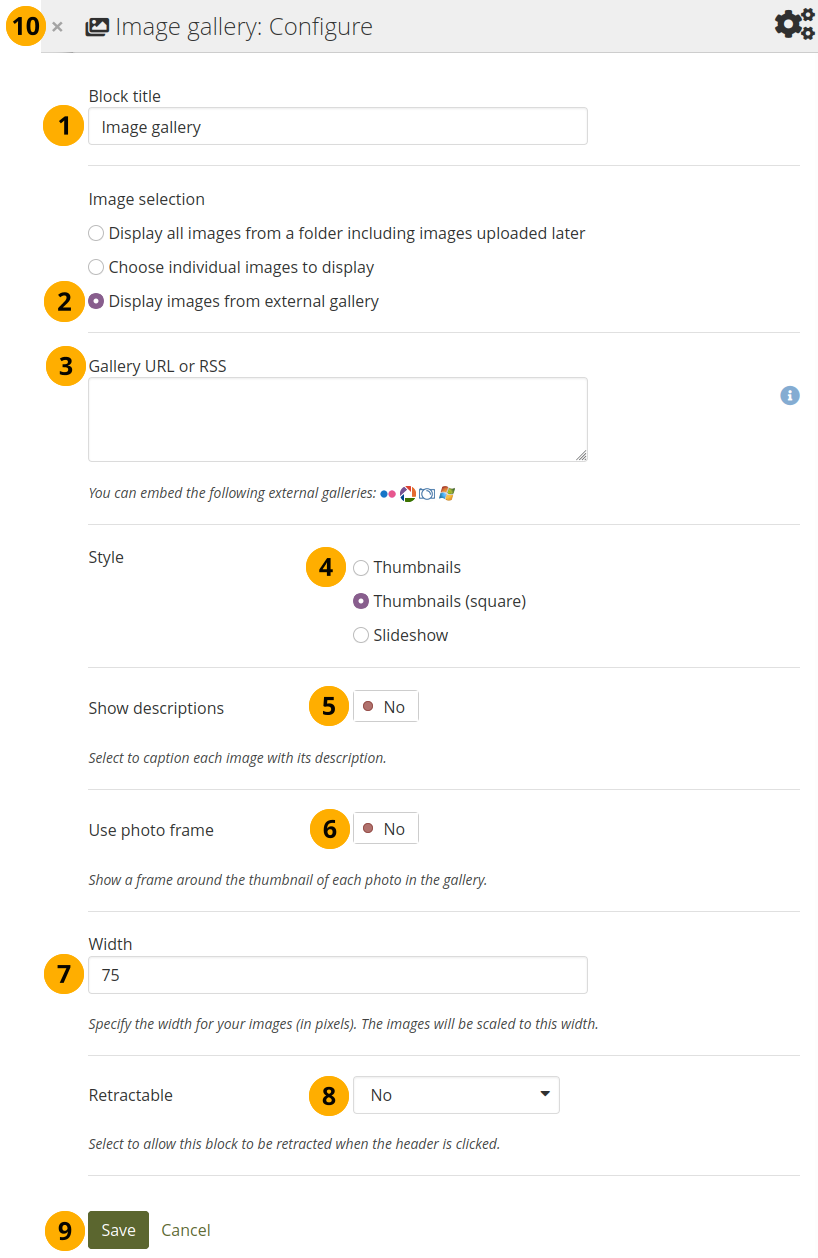Click the Picasa gallery icon

(408, 494)
